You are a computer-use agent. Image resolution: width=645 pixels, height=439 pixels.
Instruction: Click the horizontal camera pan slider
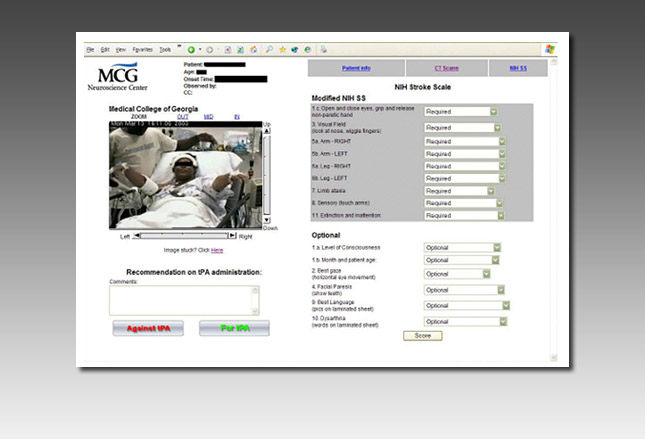click(185, 236)
